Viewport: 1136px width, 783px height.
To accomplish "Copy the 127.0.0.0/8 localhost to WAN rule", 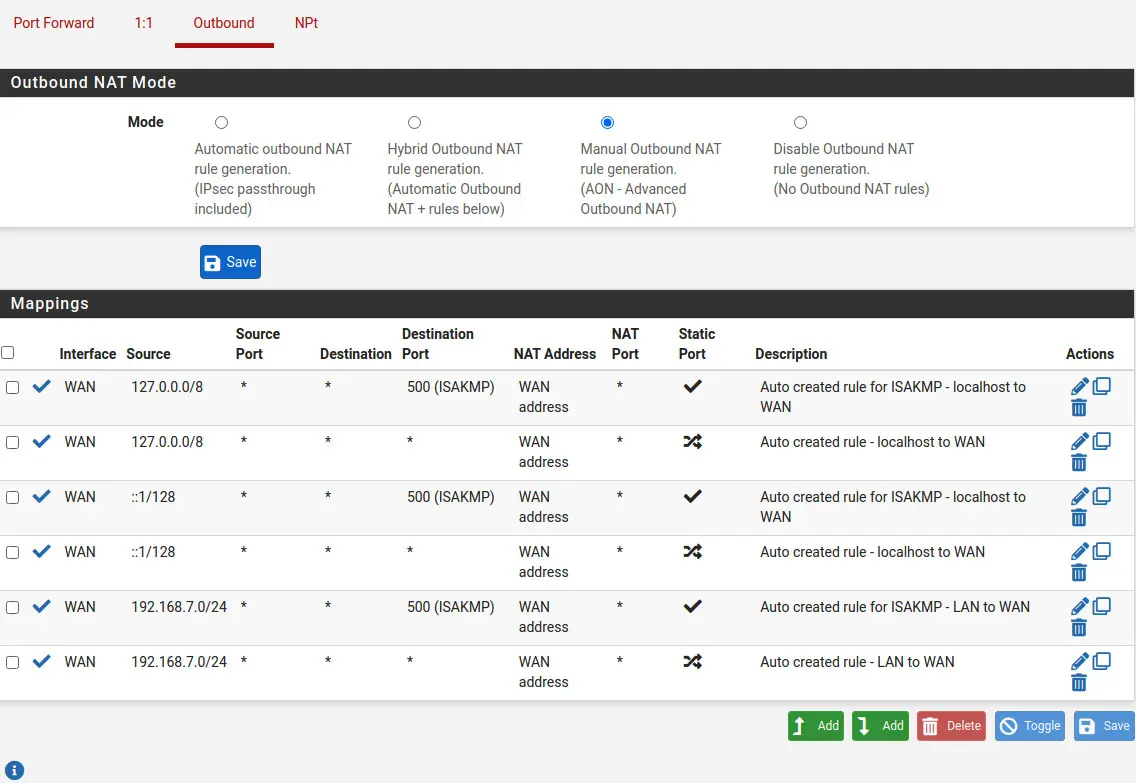I will coord(1102,441).
